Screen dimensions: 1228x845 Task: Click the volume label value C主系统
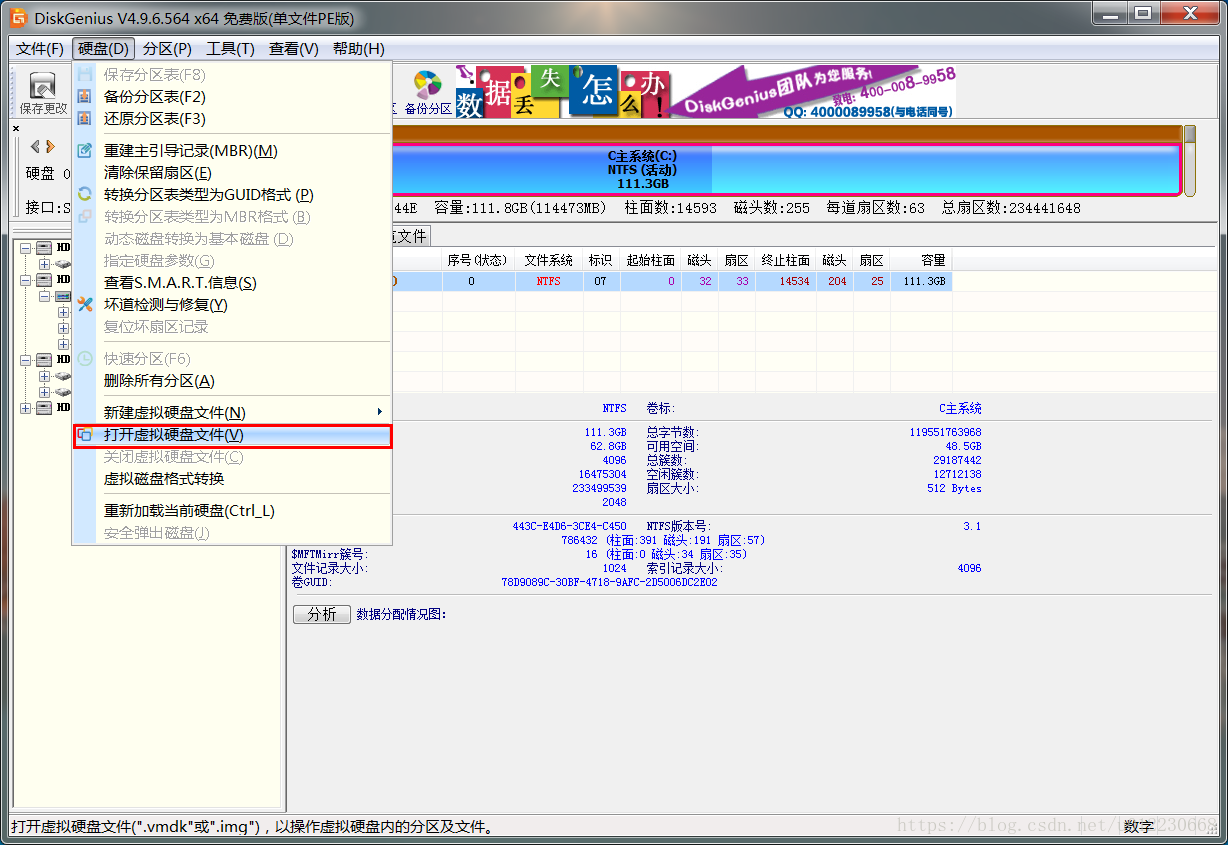click(x=960, y=408)
